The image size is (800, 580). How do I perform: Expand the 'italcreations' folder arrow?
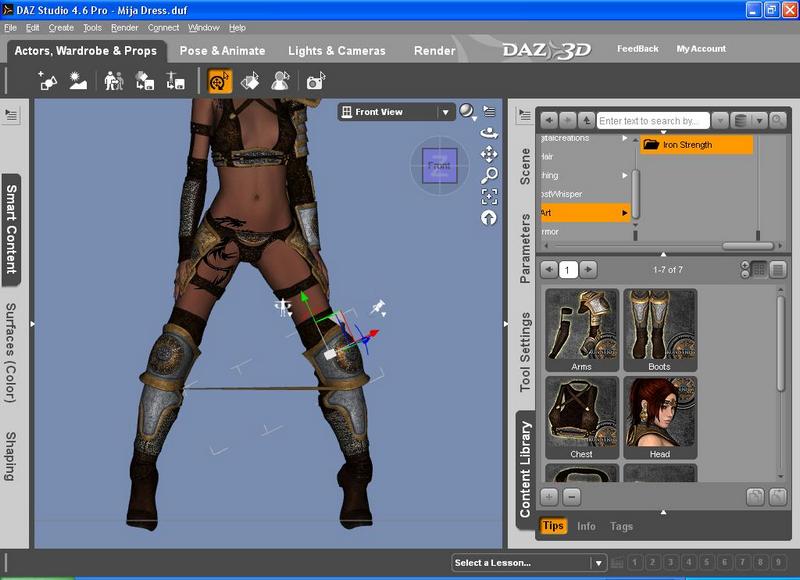tap(624, 138)
